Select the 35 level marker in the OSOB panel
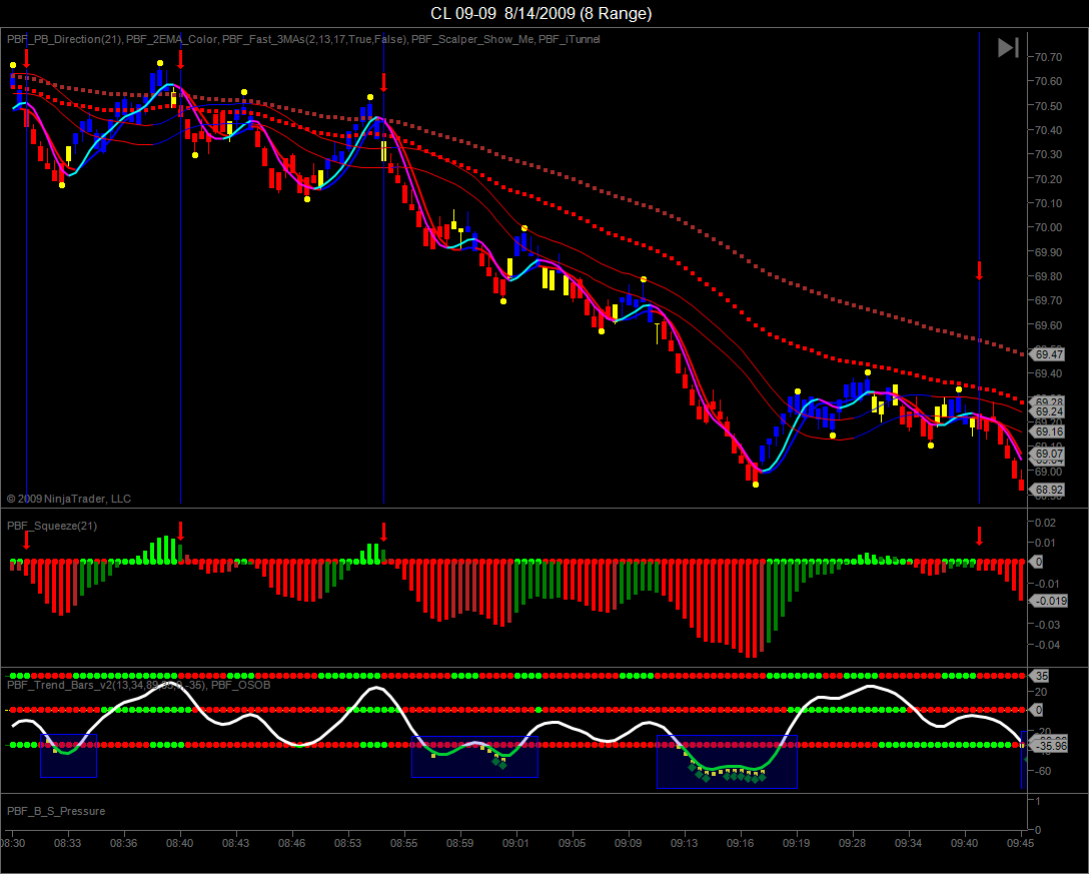1089x874 pixels. [x=1040, y=677]
